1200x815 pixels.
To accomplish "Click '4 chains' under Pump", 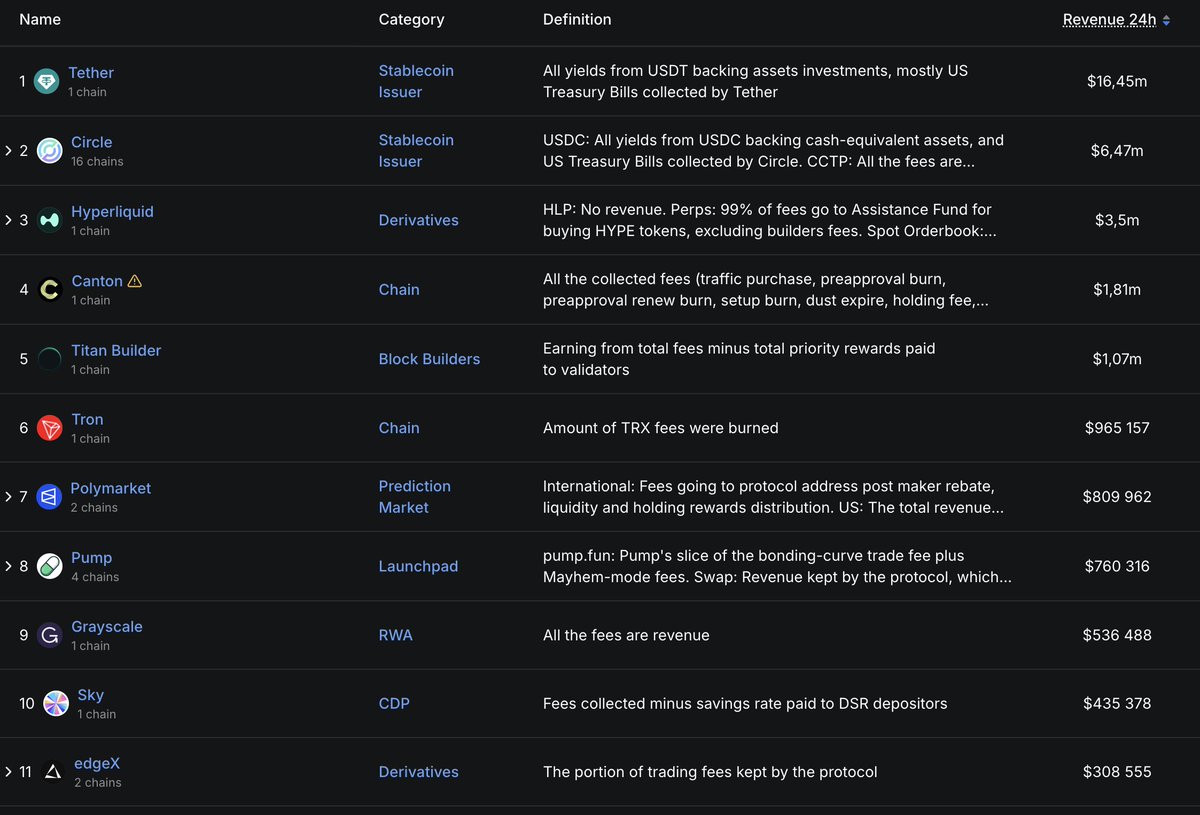I will pyautogui.click(x=95, y=577).
